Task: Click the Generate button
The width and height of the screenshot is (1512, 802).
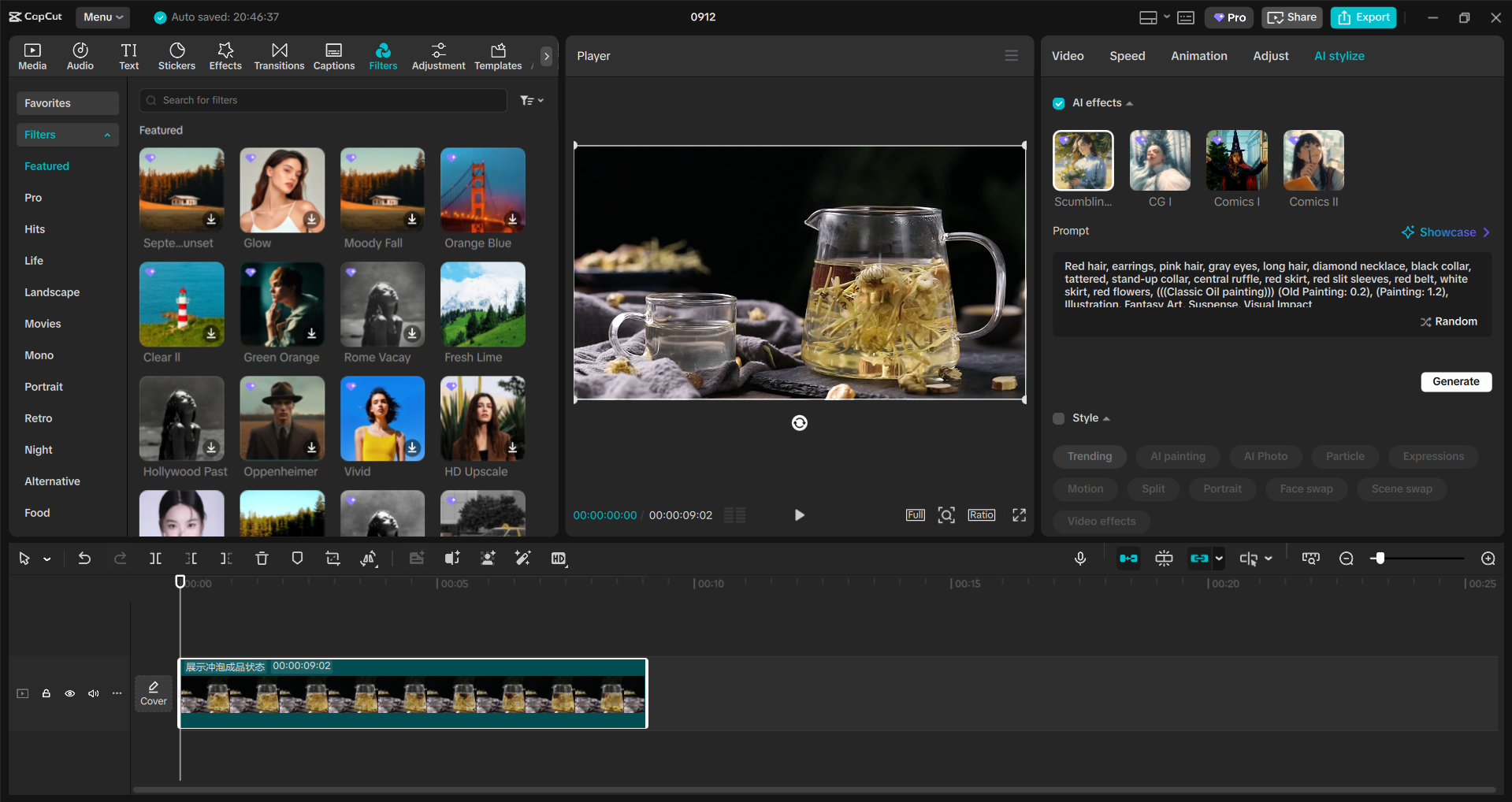Action: click(x=1455, y=381)
